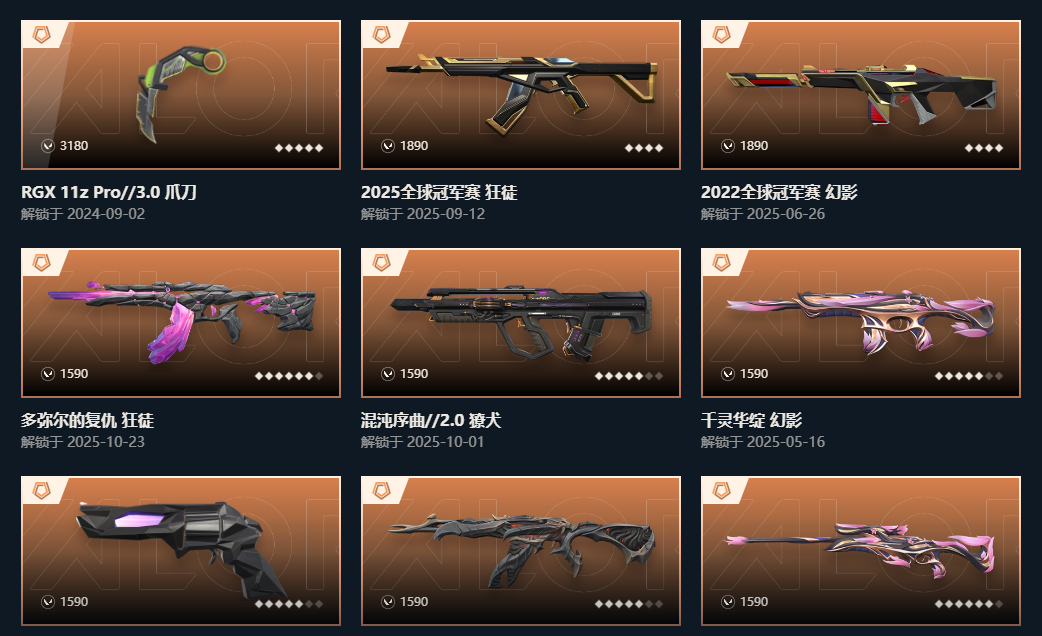Open the 千灵华绽 幻影 pink rifle thumbnail
The width and height of the screenshot is (1042, 636).
pos(861,320)
